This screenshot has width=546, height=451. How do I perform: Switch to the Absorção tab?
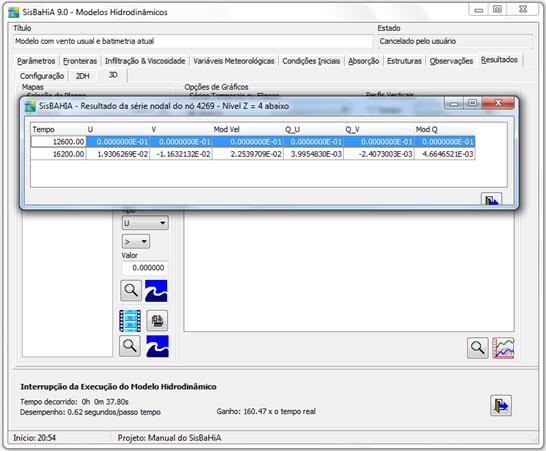(364, 61)
